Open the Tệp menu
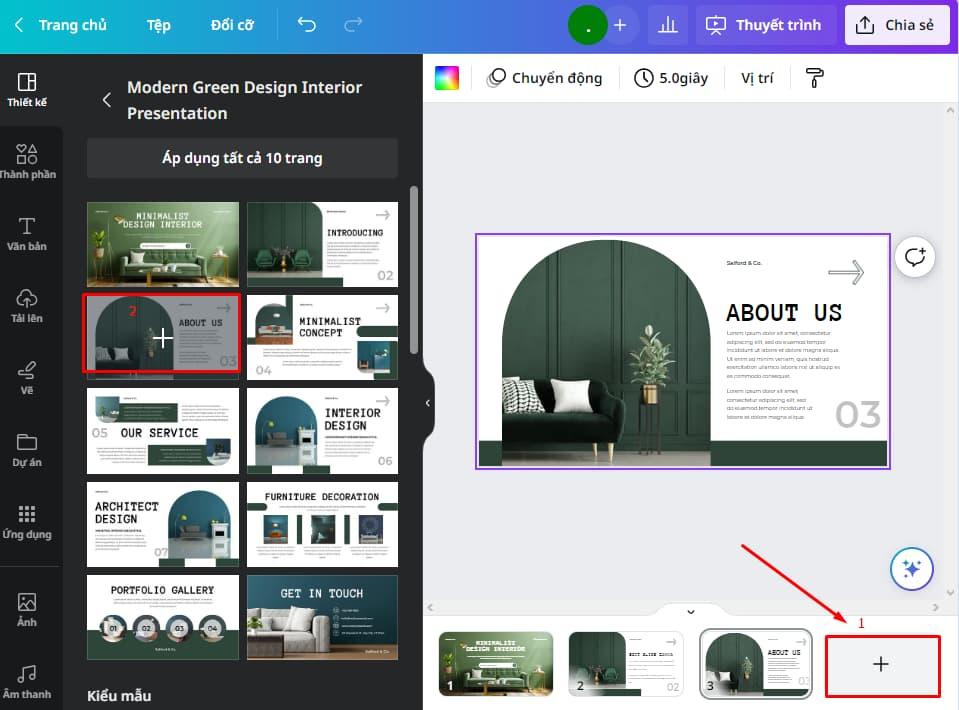This screenshot has width=959, height=710. (x=157, y=24)
